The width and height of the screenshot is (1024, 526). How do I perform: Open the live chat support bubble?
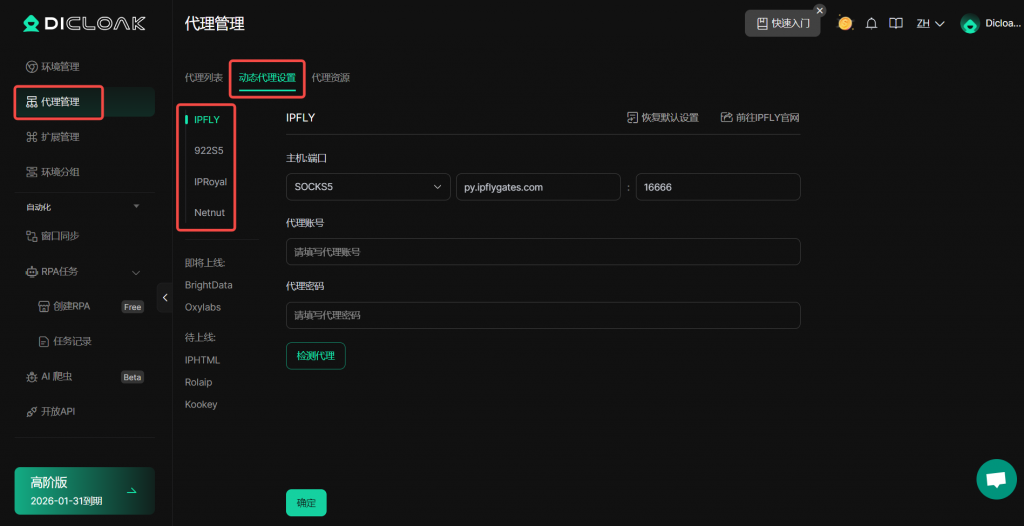995,479
